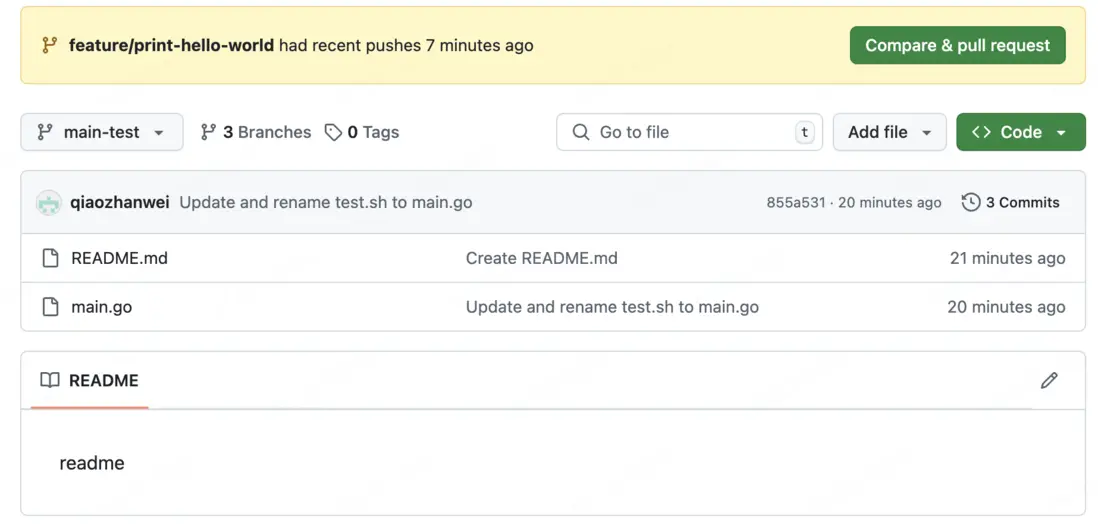Open the README.md file link
This screenshot has width=1098, height=529.
(119, 258)
